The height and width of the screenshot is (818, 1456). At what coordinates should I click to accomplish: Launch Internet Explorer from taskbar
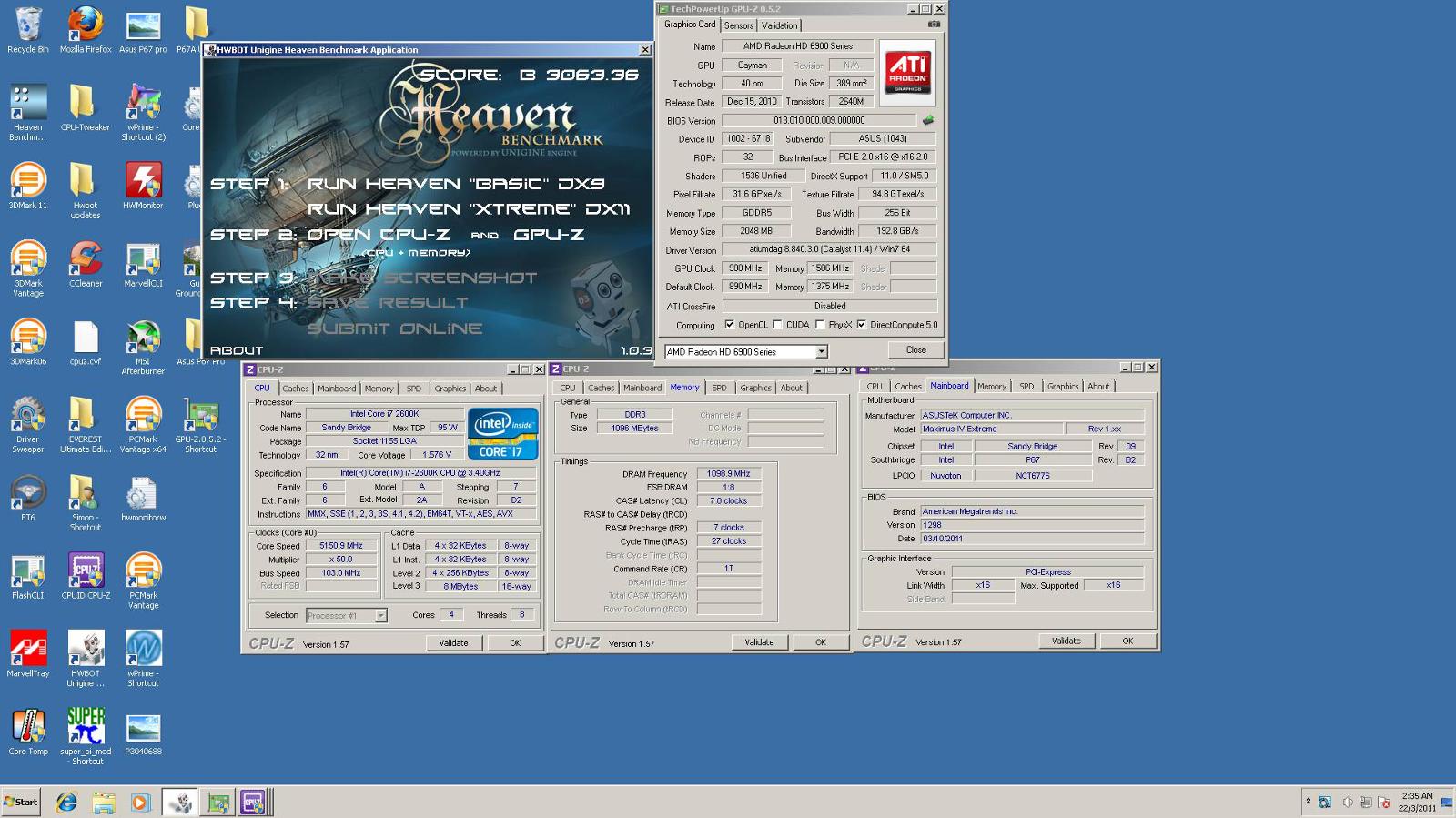pos(66,803)
